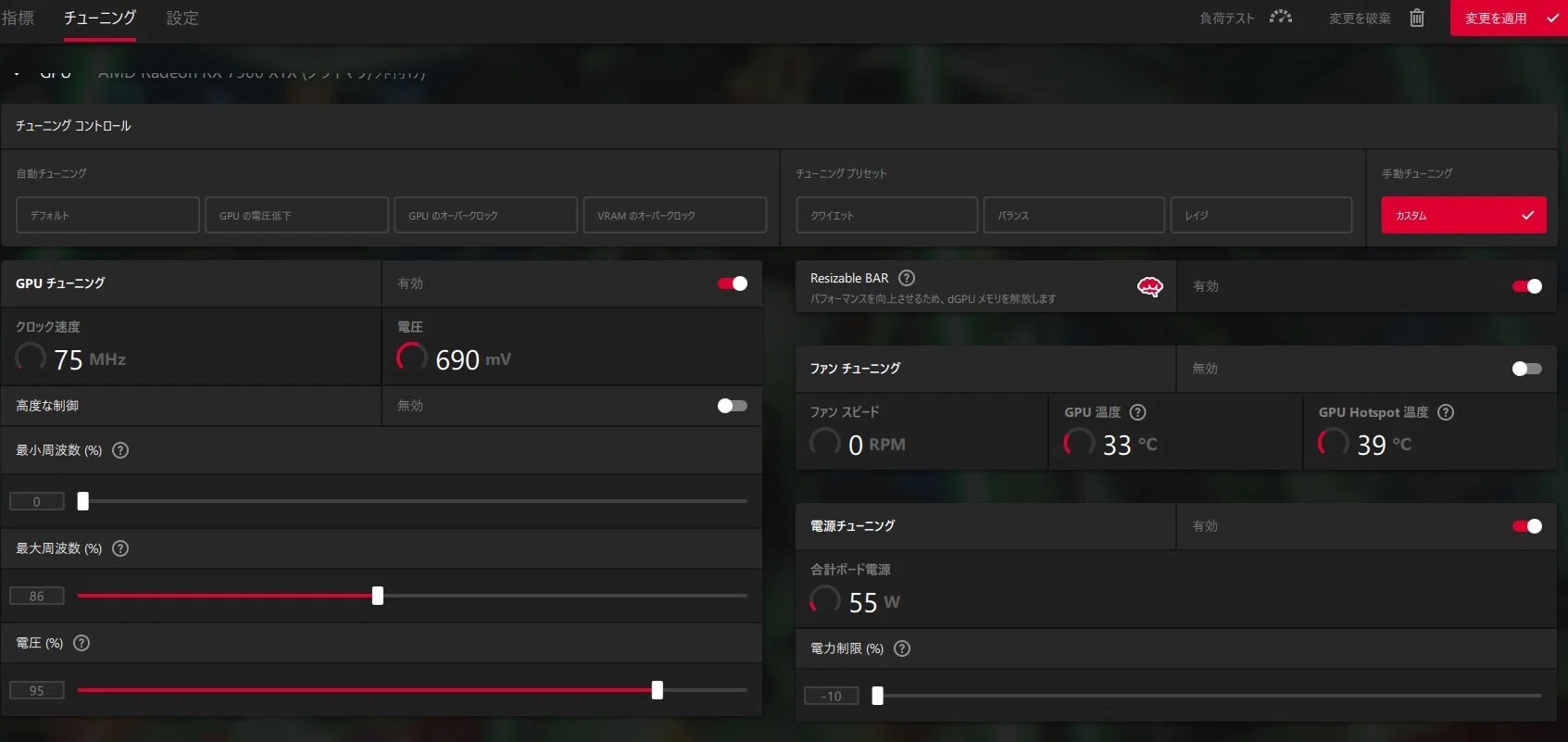Click the Hotspot temperature 39°C gauge
This screenshot has height=742, width=1568.
tap(1334, 443)
